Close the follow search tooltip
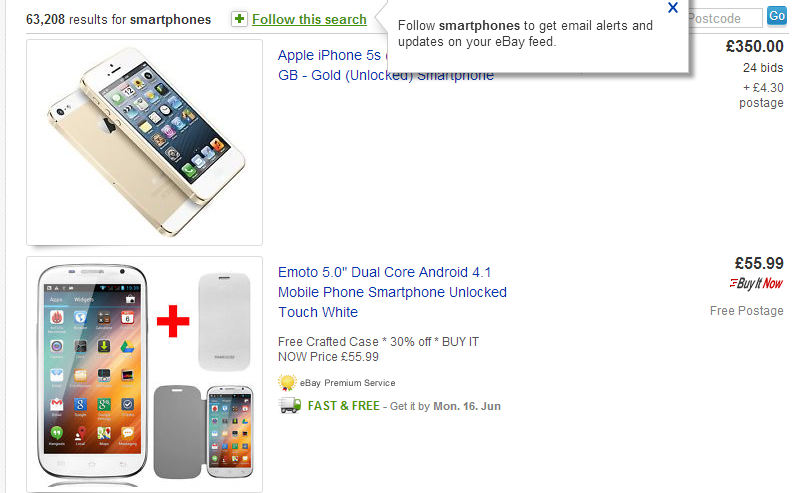Image resolution: width=803 pixels, height=493 pixels. click(x=673, y=8)
